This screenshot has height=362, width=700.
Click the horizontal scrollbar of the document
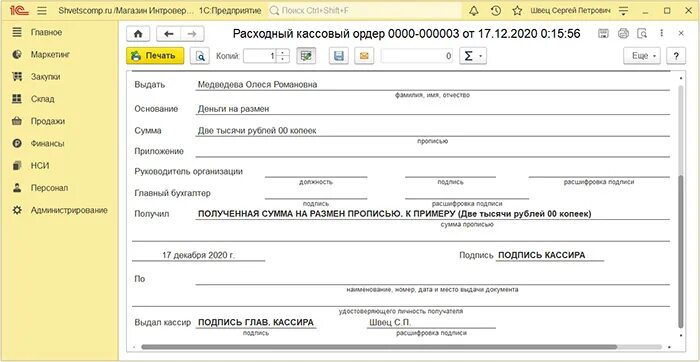[379, 347]
